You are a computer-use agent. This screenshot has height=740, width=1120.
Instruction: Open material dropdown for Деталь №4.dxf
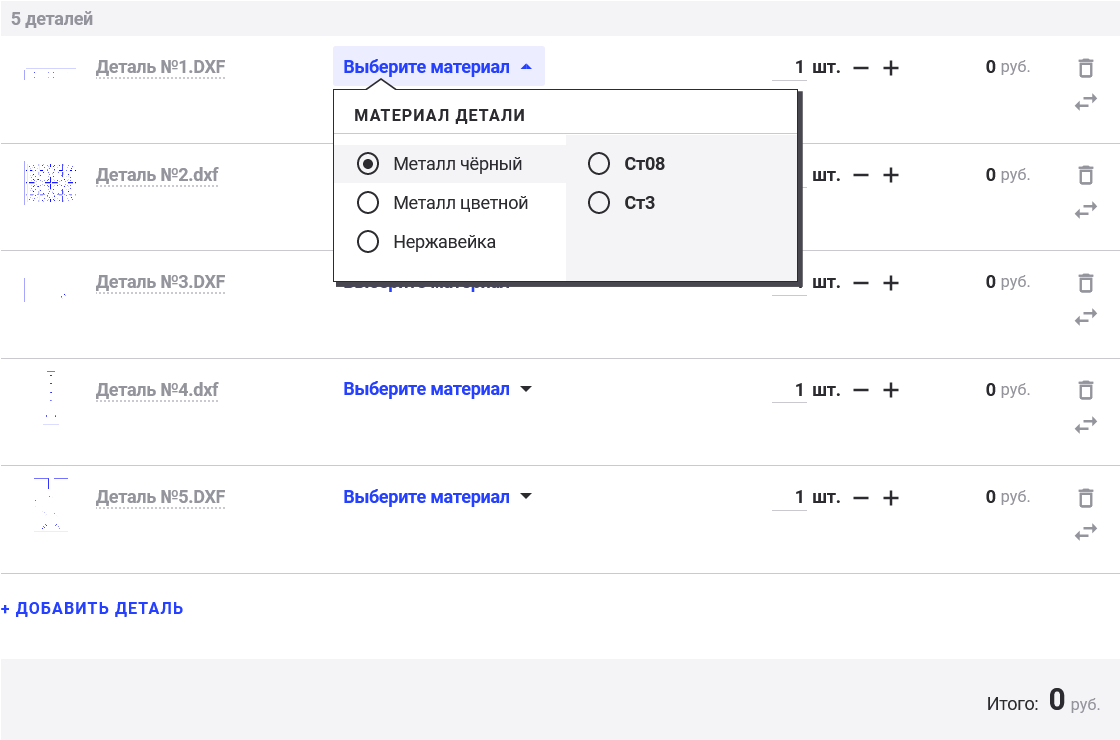pos(437,389)
